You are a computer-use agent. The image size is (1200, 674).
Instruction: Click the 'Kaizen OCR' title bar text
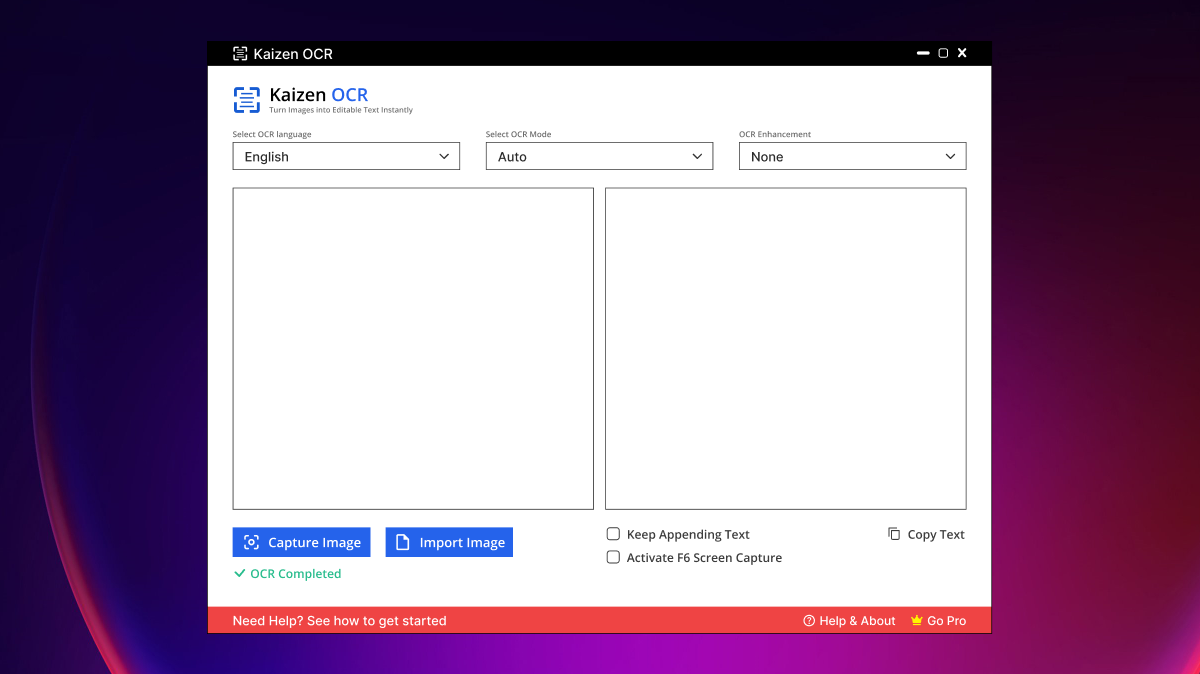[293, 54]
